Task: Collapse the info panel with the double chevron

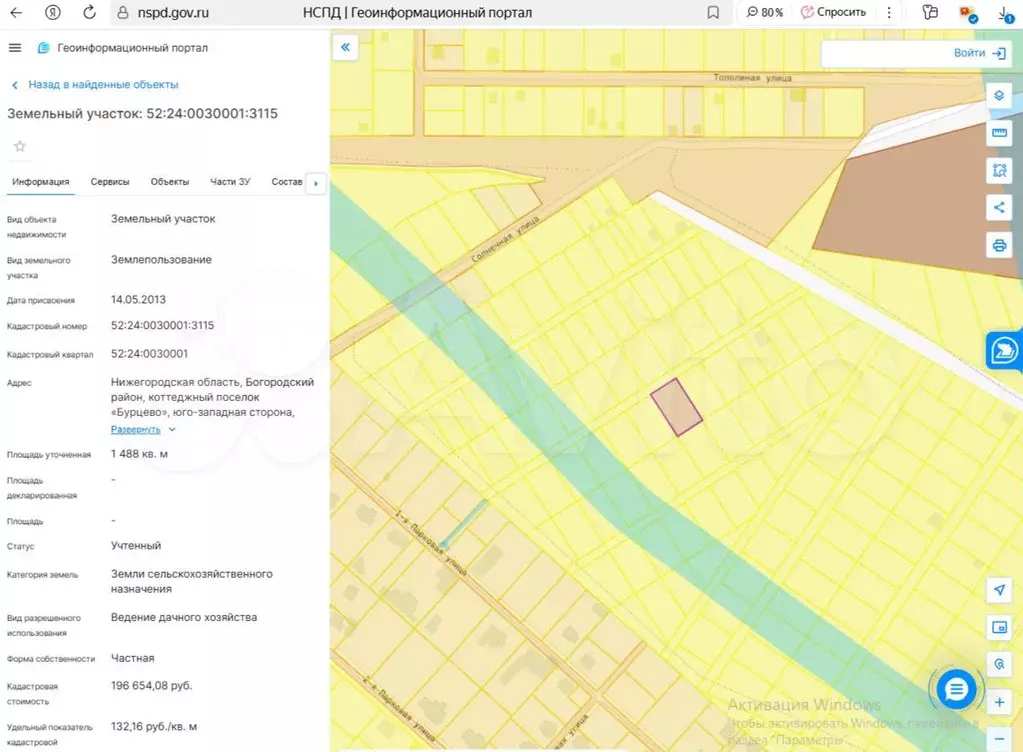Action: coord(345,47)
